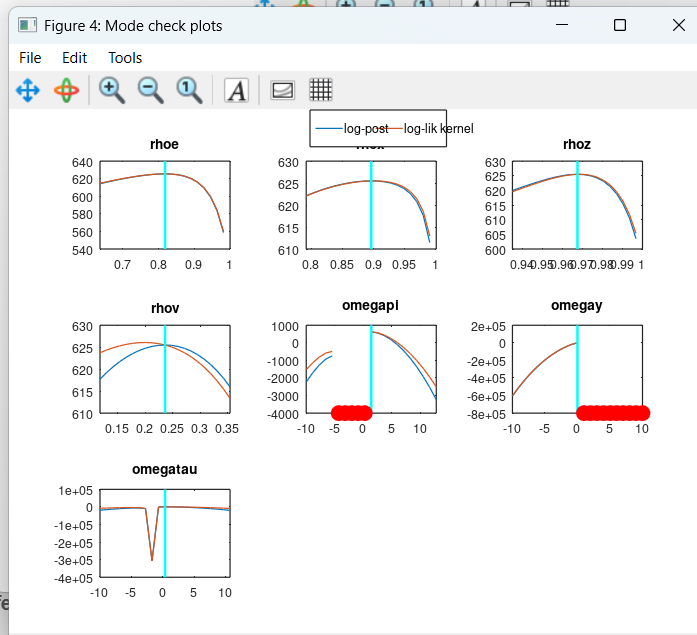697x635 pixels.
Task: Choose the Insert Text 'A' tool
Action: click(236, 91)
